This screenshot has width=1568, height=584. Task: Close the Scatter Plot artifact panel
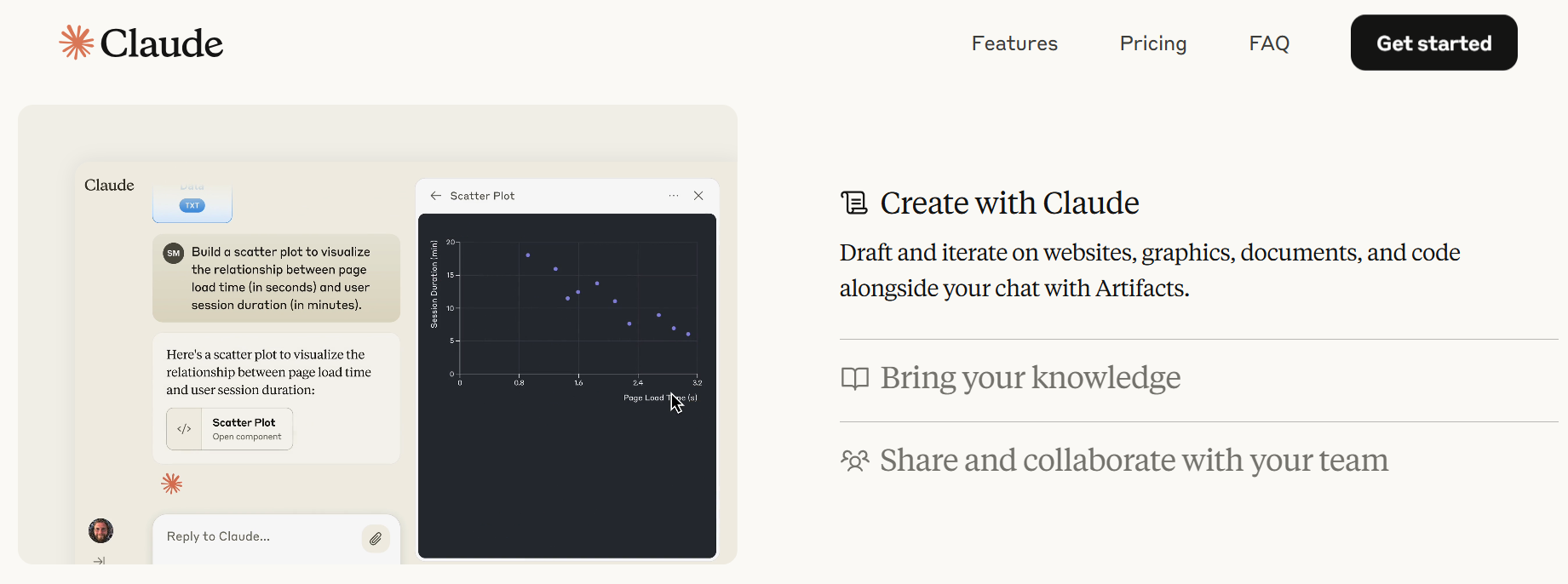[698, 196]
